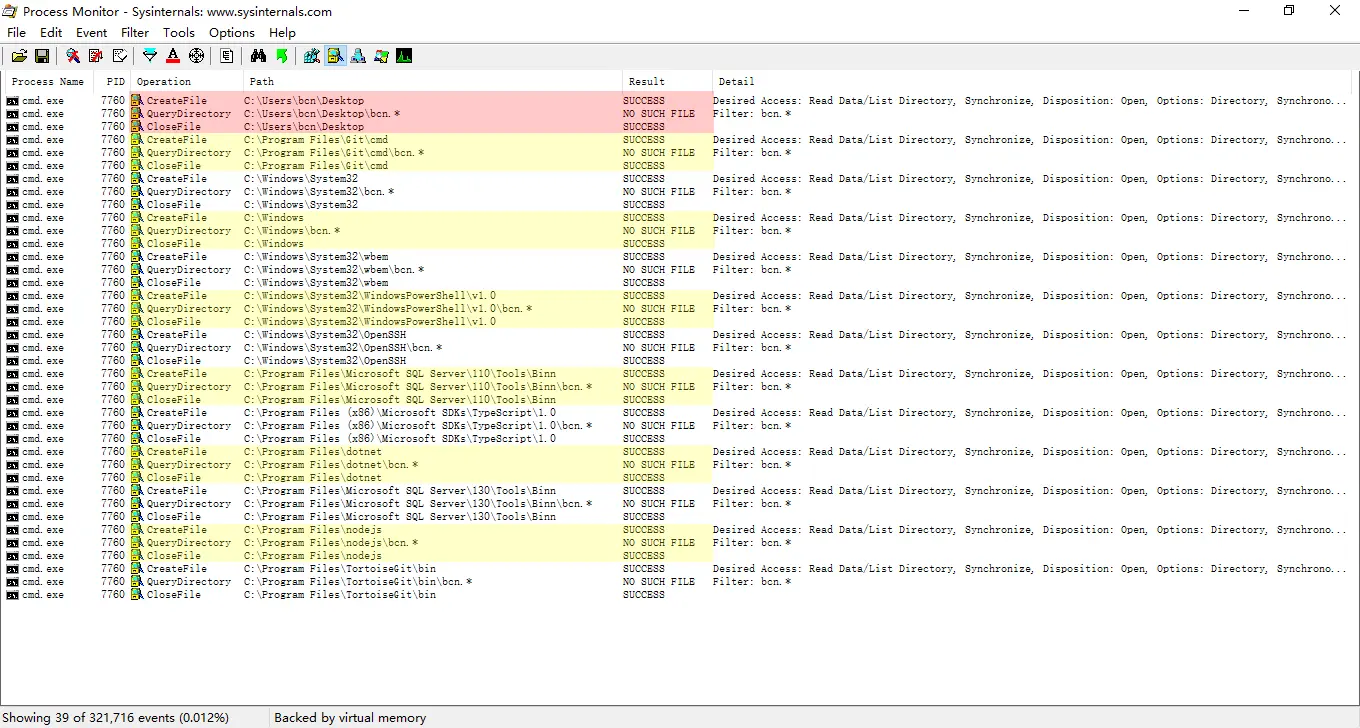Select path C:\Windows\System32\OpenSSH\bcn.*
The width and height of the screenshot is (1360, 728).
click(343, 348)
